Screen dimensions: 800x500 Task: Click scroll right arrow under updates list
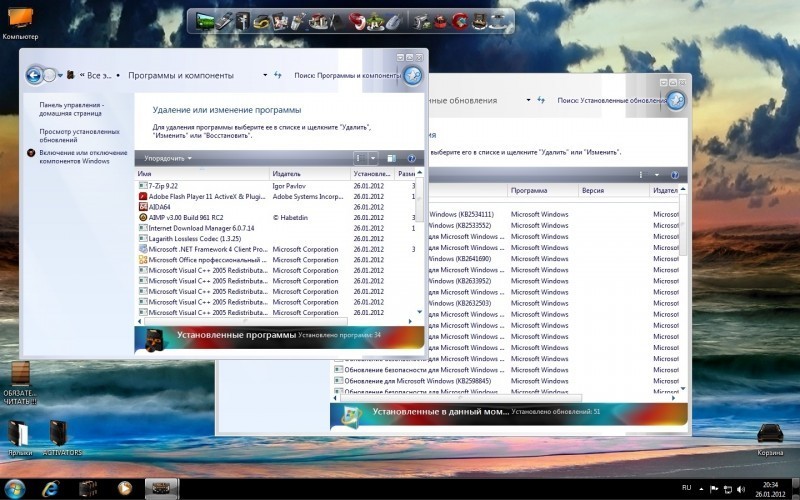pyautogui.click(x=673, y=398)
